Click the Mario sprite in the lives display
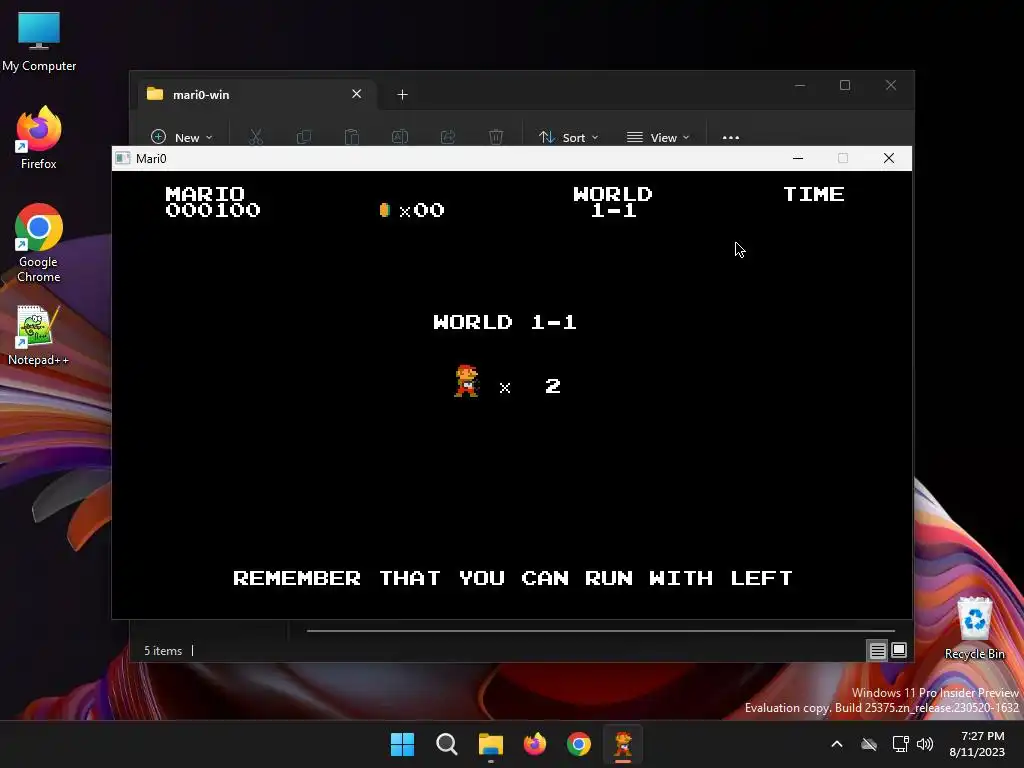Screen dimensions: 1024x768 [467, 381]
